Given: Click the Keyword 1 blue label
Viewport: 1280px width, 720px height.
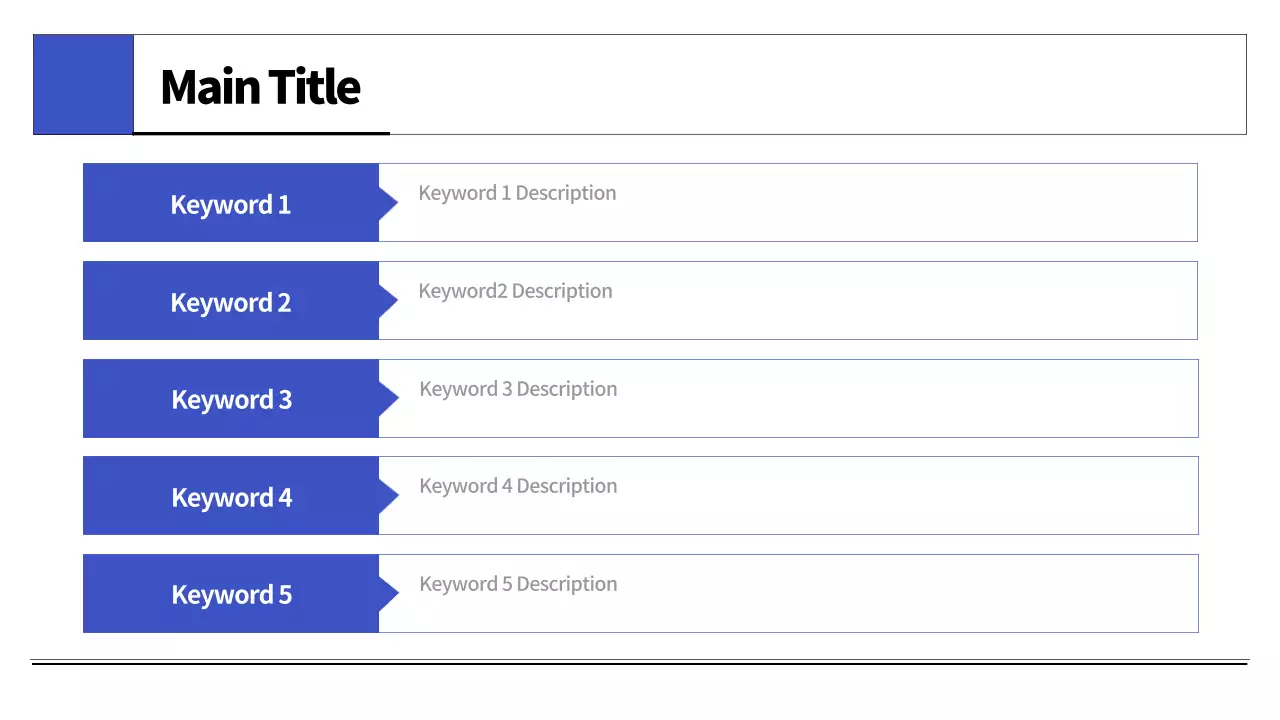Looking at the screenshot, I should pos(230,204).
